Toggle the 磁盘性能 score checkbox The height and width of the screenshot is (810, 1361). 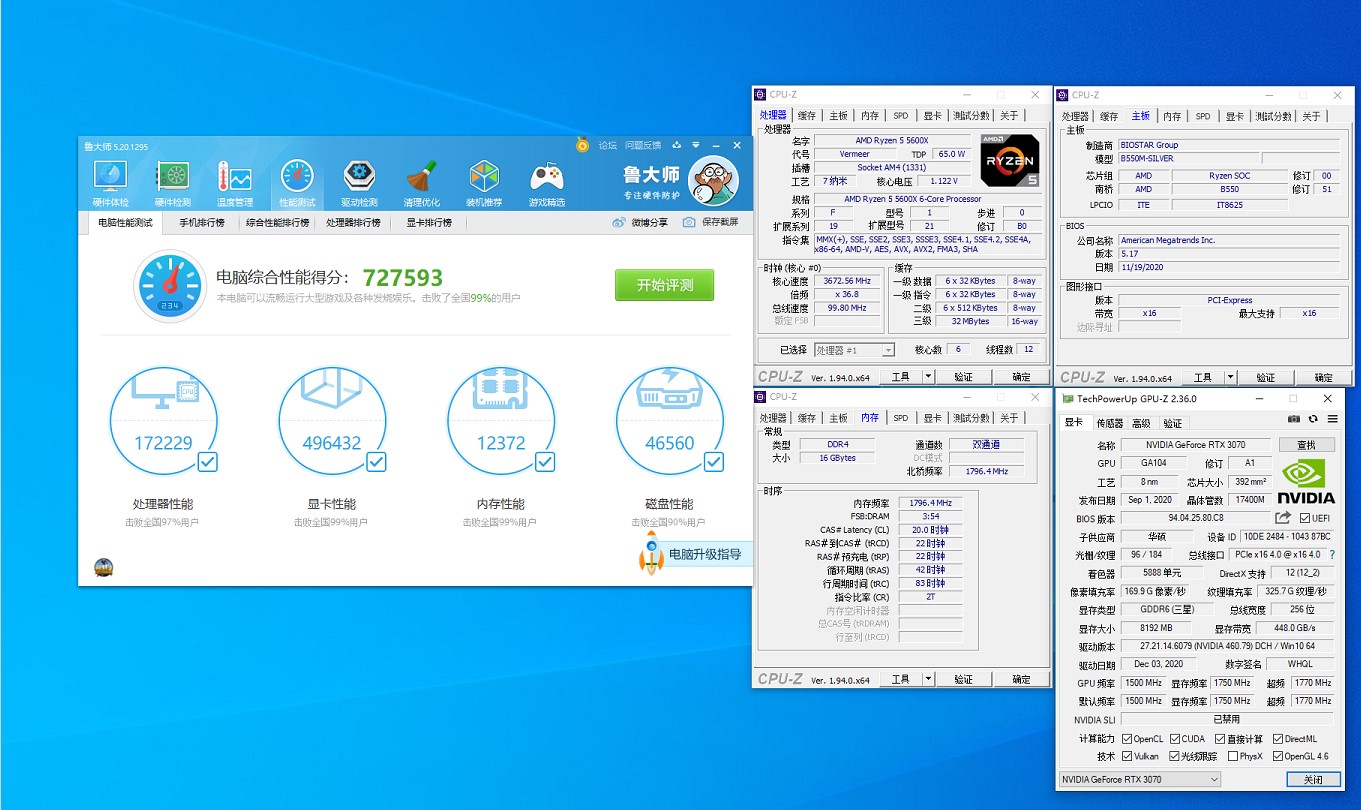pyautogui.click(x=713, y=461)
